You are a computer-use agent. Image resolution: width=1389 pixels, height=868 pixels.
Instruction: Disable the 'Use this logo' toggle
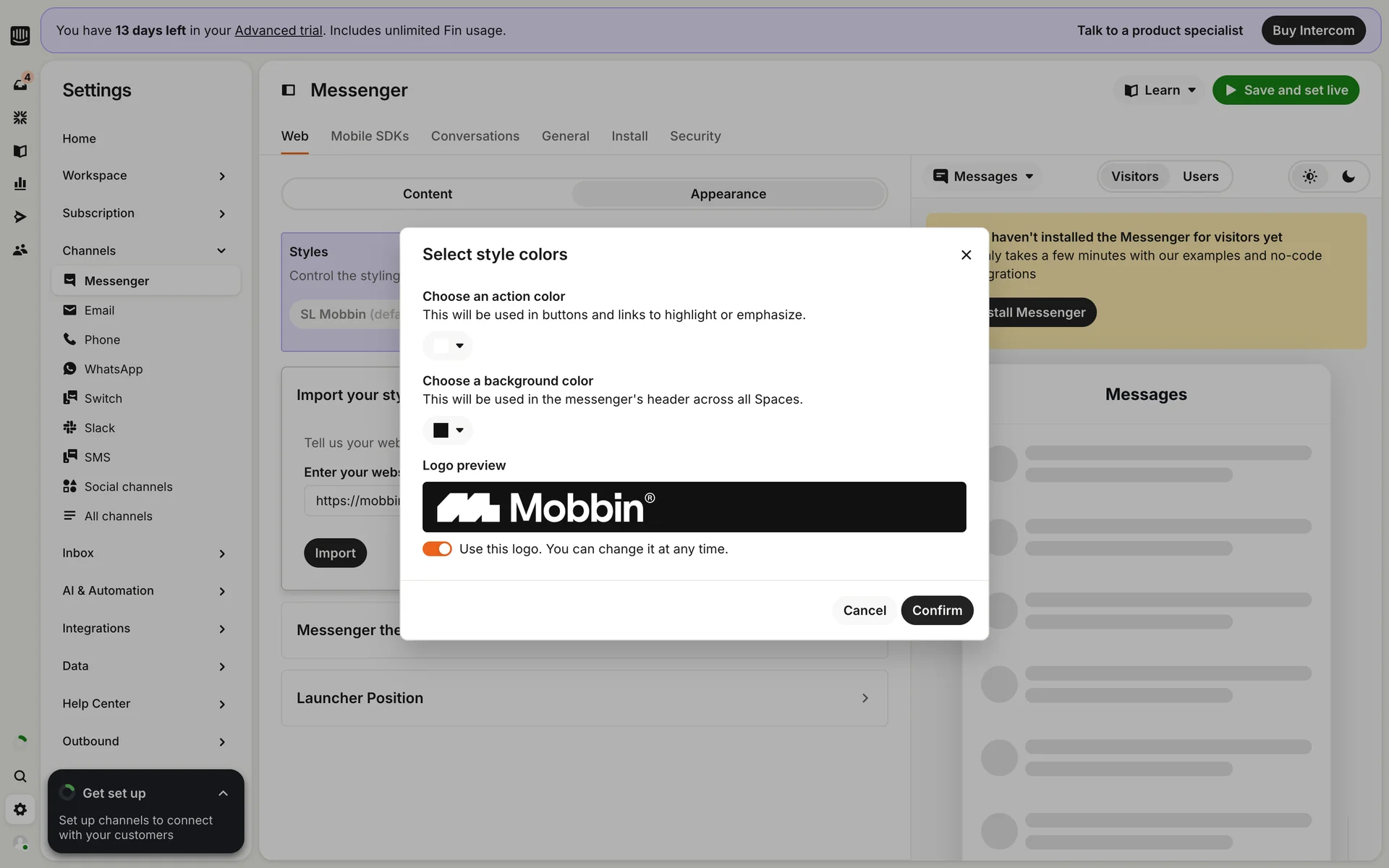point(437,549)
